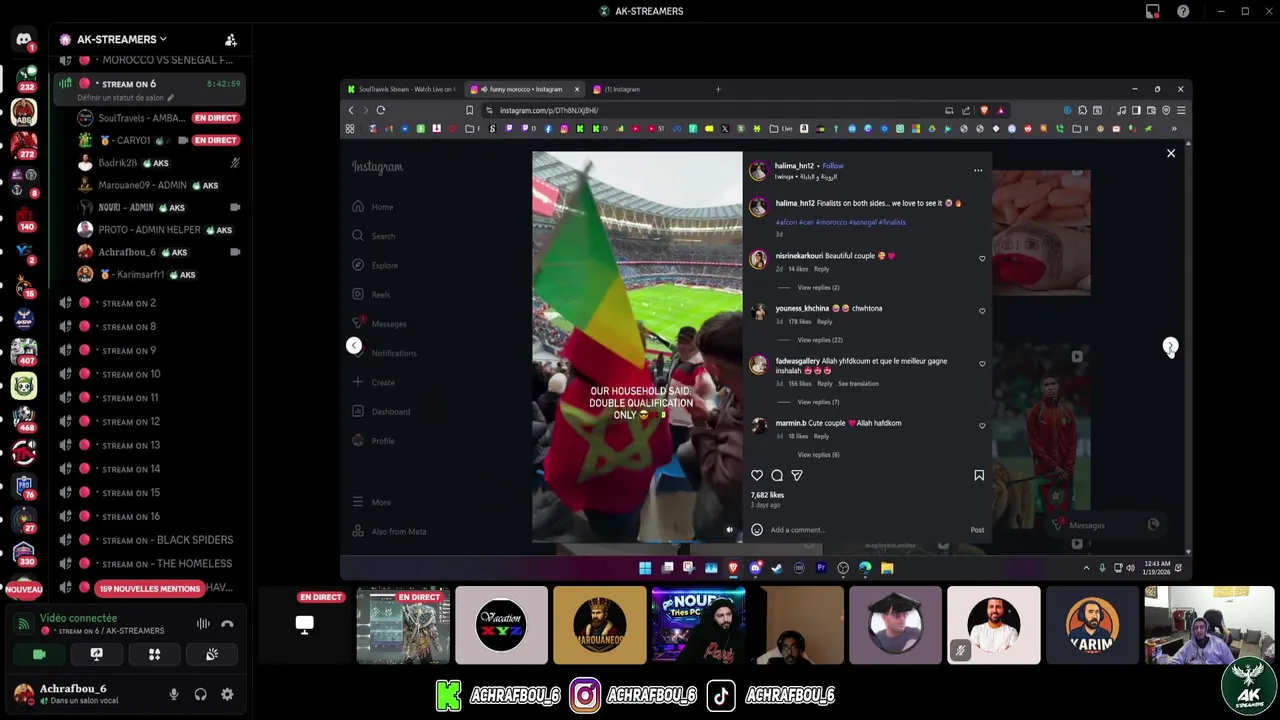This screenshot has height=720, width=1280.
Task: Open Instagram Home in sidebar
Action: (x=373, y=207)
